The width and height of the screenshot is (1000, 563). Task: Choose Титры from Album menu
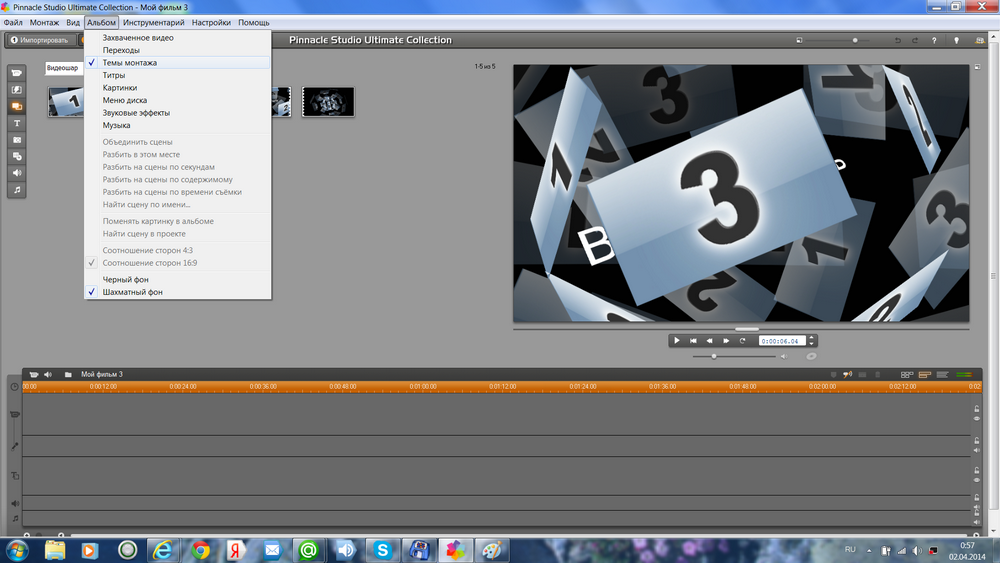click(177, 75)
